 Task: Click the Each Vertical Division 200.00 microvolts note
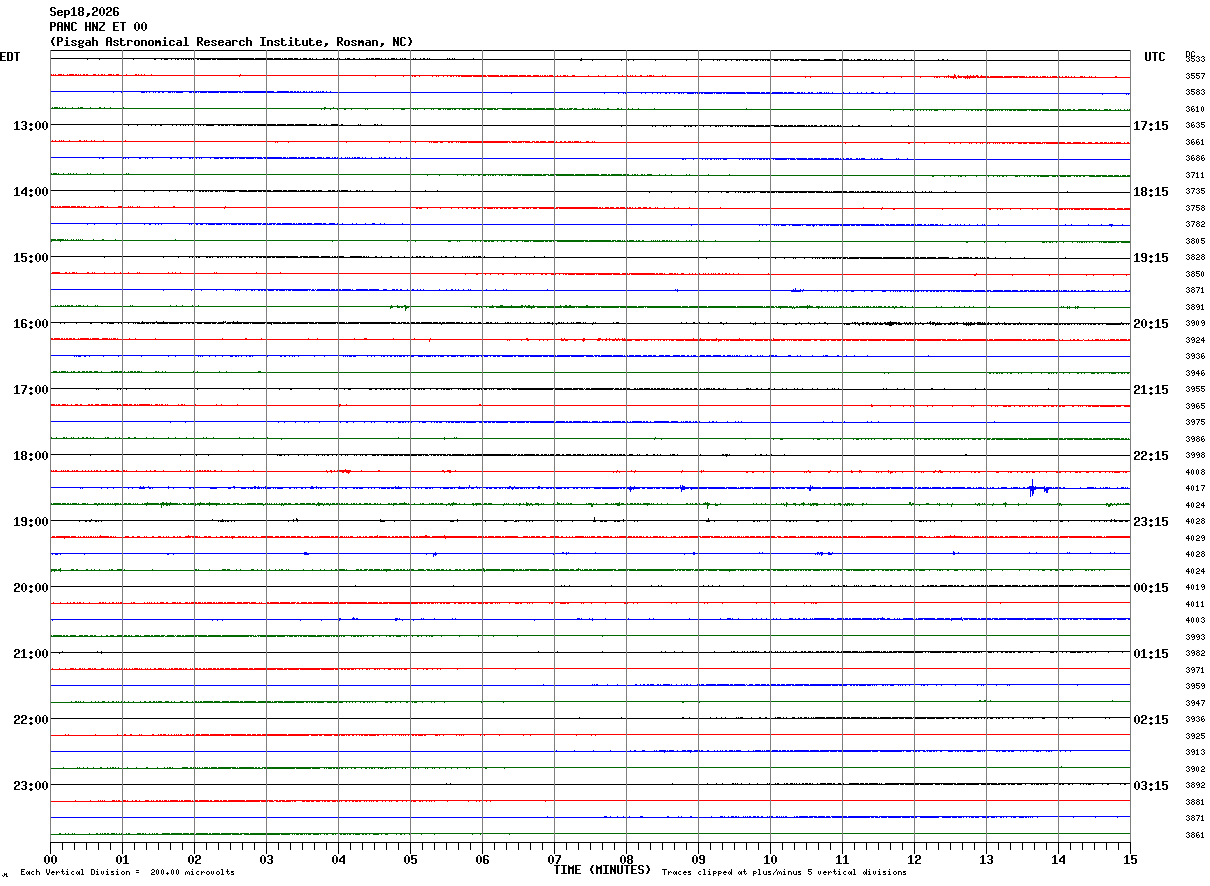[127, 873]
